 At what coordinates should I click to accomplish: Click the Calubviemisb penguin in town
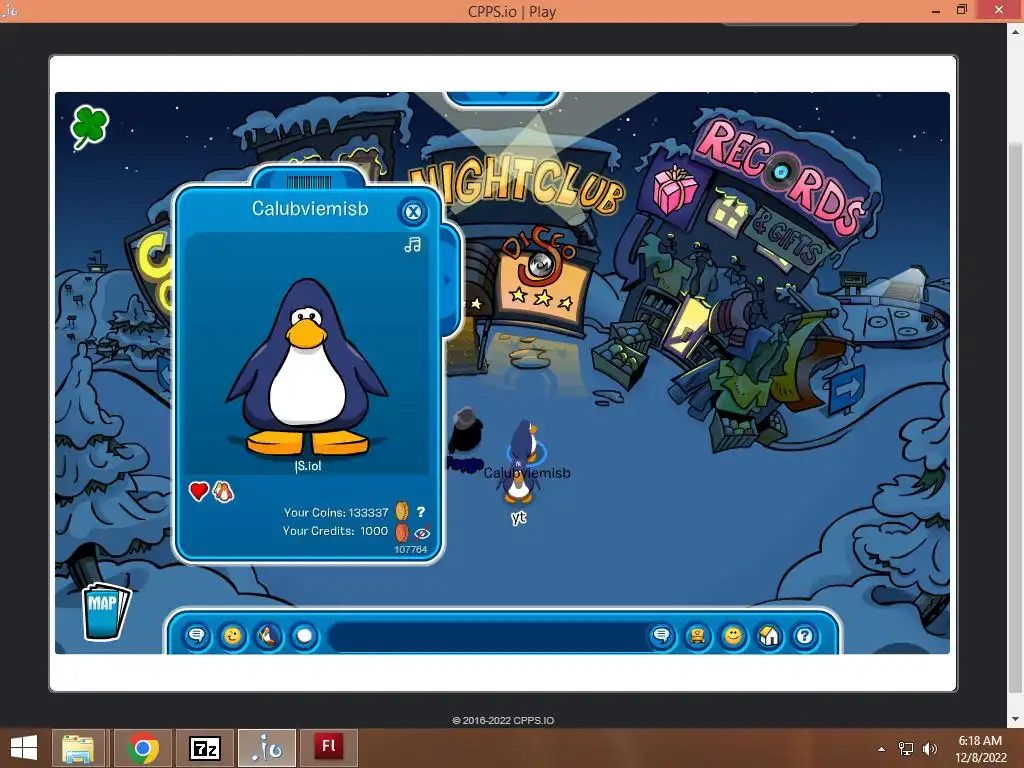tap(525, 440)
